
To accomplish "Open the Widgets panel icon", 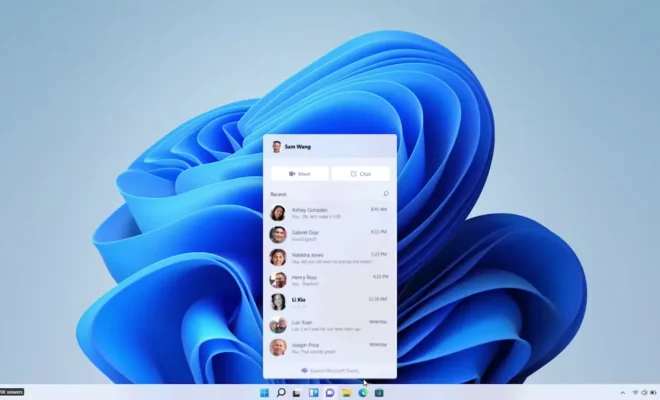I will (314, 393).
